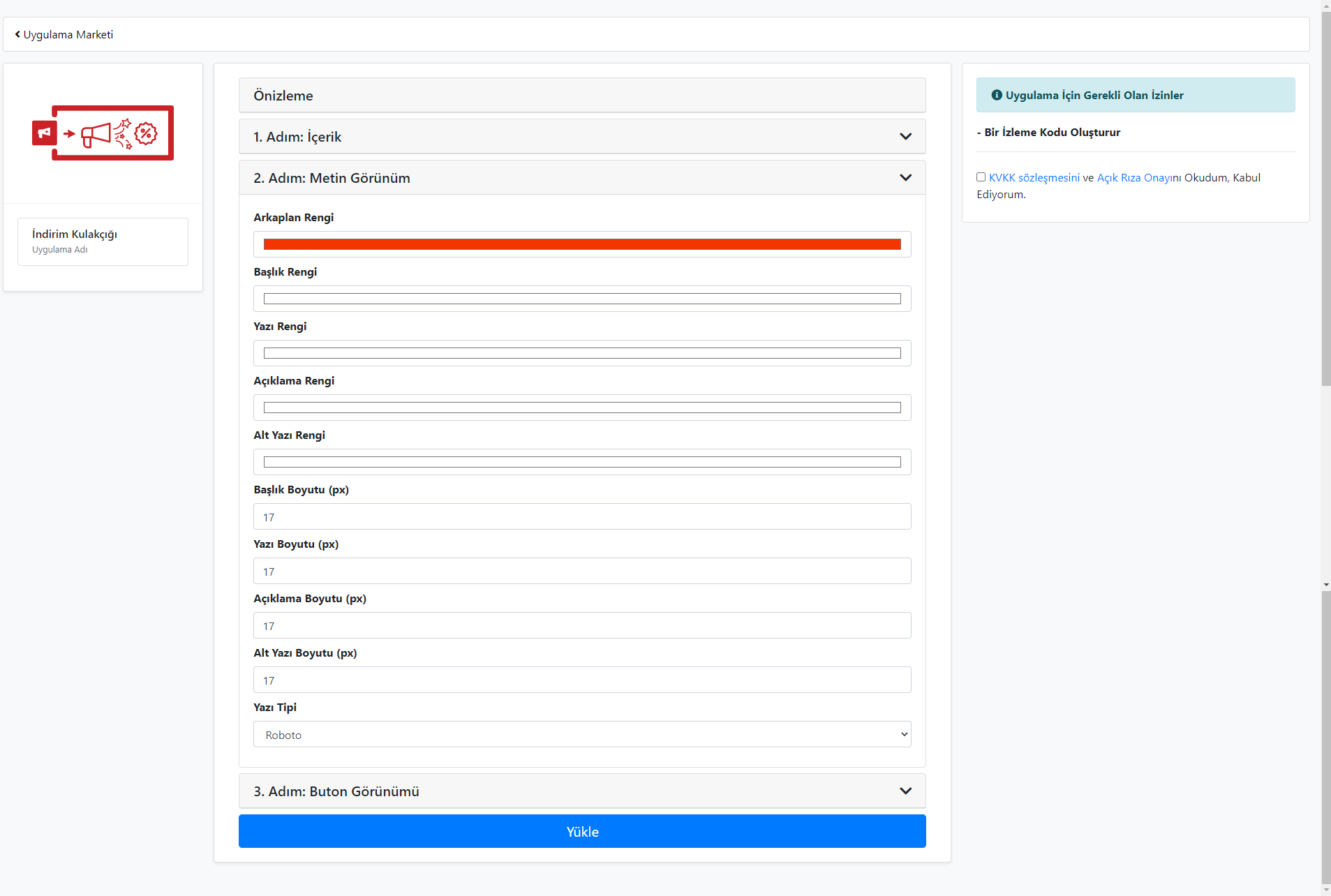
Task: Collapse 2. Adım: Metin Görünüm section
Action: (582, 178)
